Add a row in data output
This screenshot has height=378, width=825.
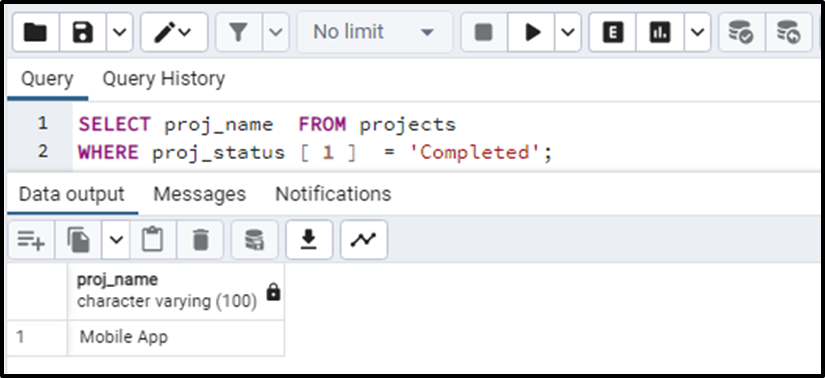31,240
